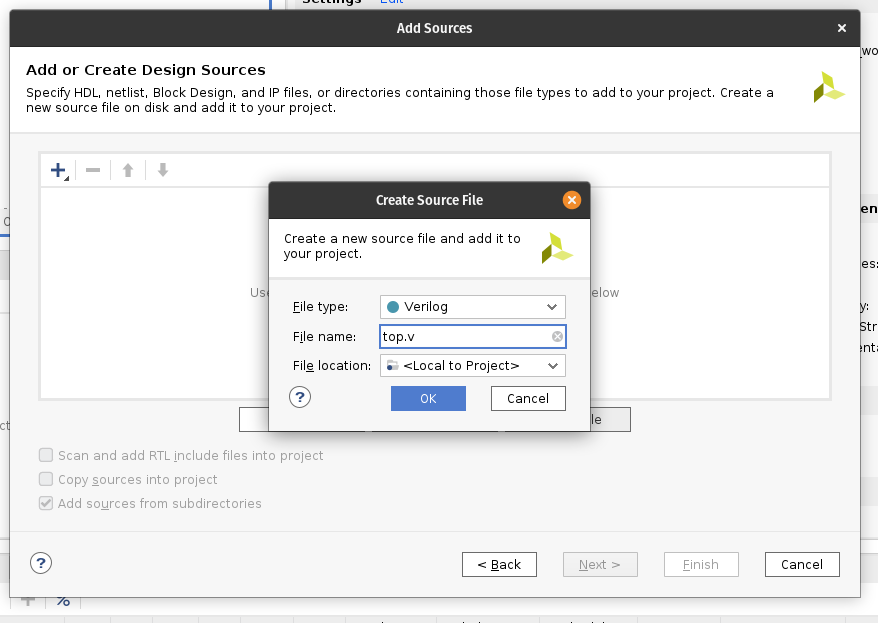This screenshot has width=878, height=623.
Task: Click the minus Remove source icon
Action: pyautogui.click(x=93, y=170)
